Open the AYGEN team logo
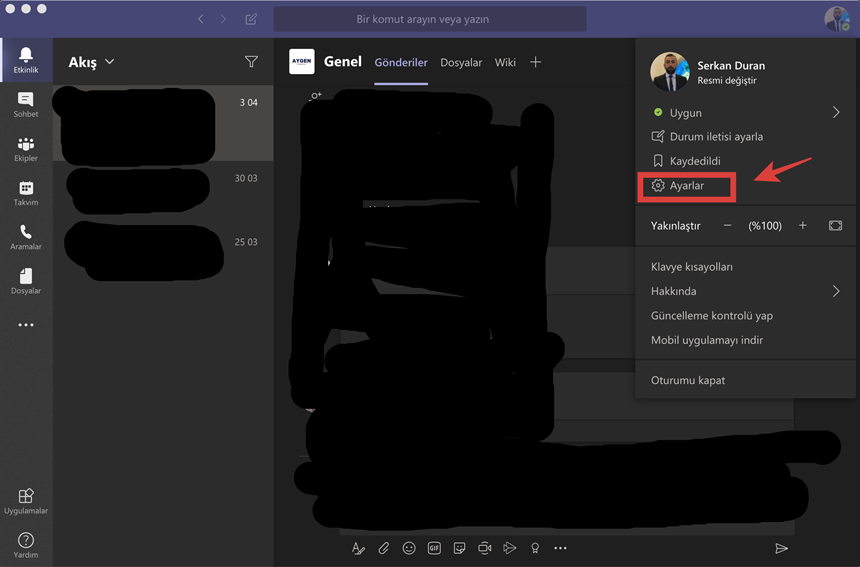Image resolution: width=860 pixels, height=567 pixels. click(302, 61)
